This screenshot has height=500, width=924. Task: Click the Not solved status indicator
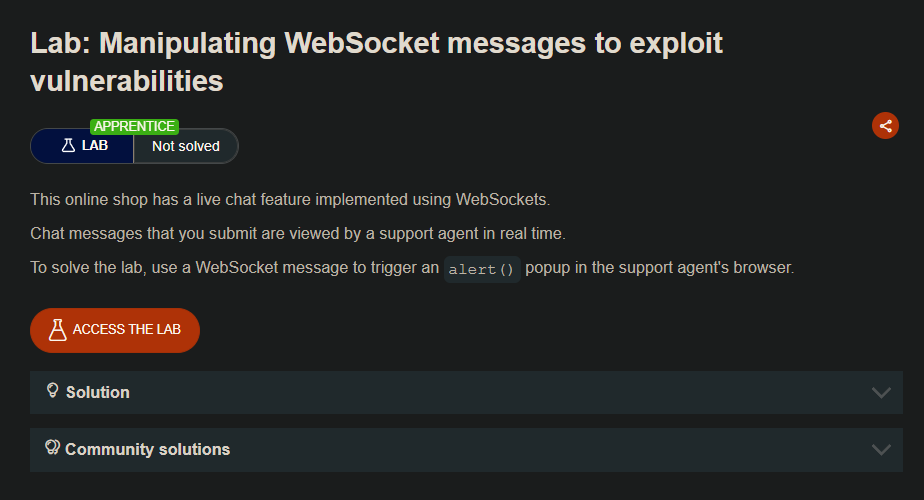point(185,146)
